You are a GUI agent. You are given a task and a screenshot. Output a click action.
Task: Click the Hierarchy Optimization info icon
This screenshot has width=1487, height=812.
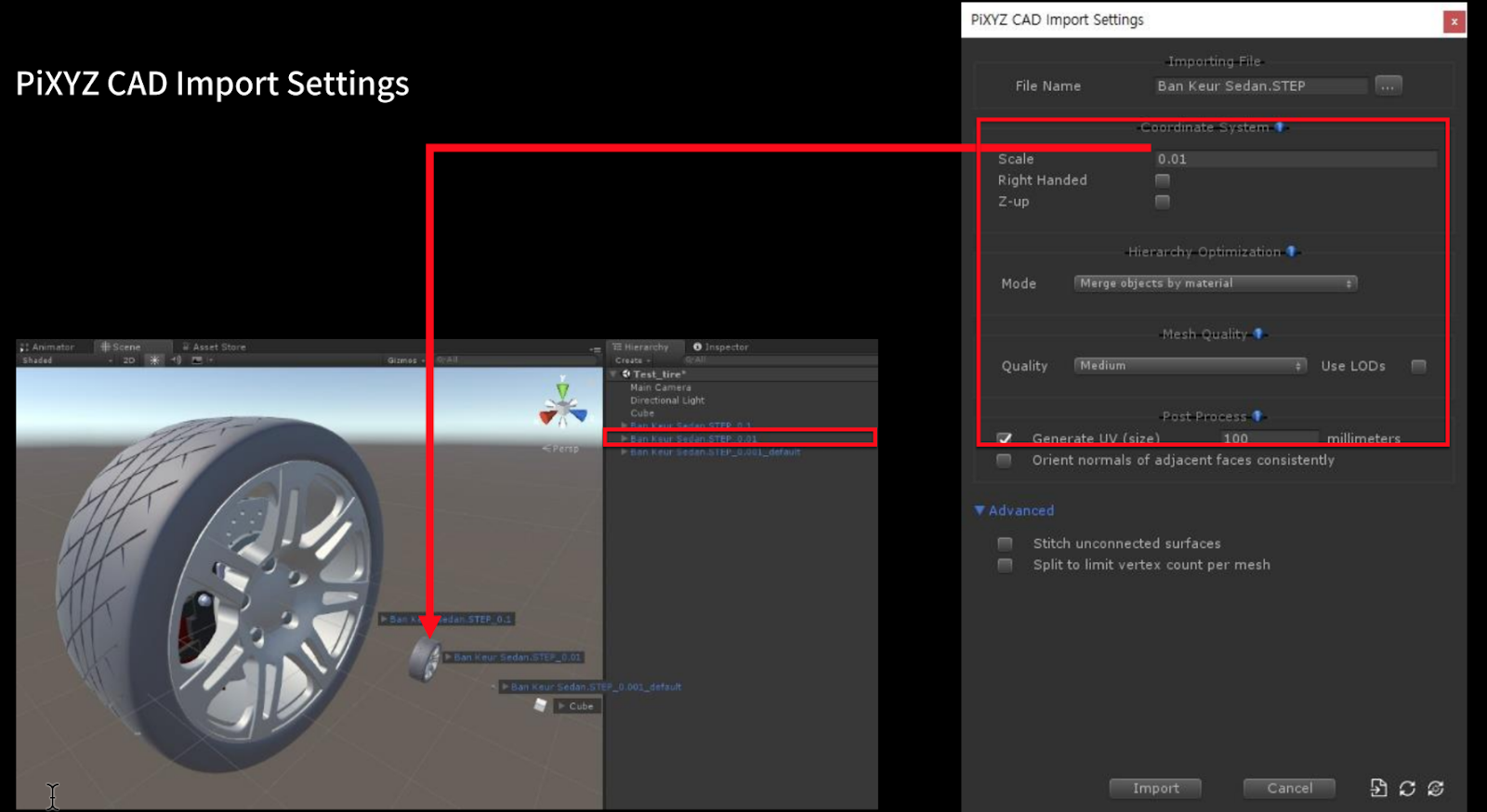[1291, 252]
